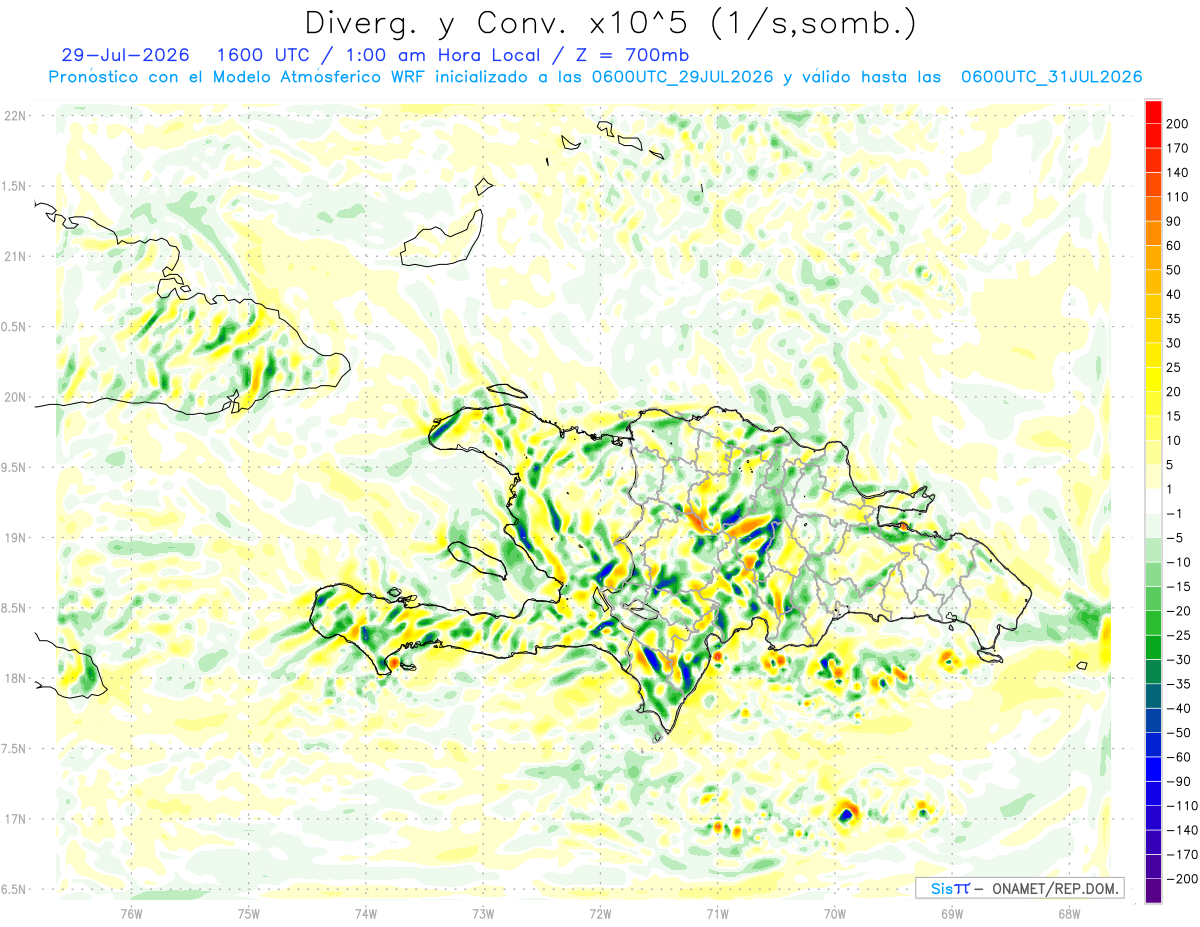This screenshot has height=927, width=1200.
Task: Click the '73W' longitude label
Action: click(483, 912)
